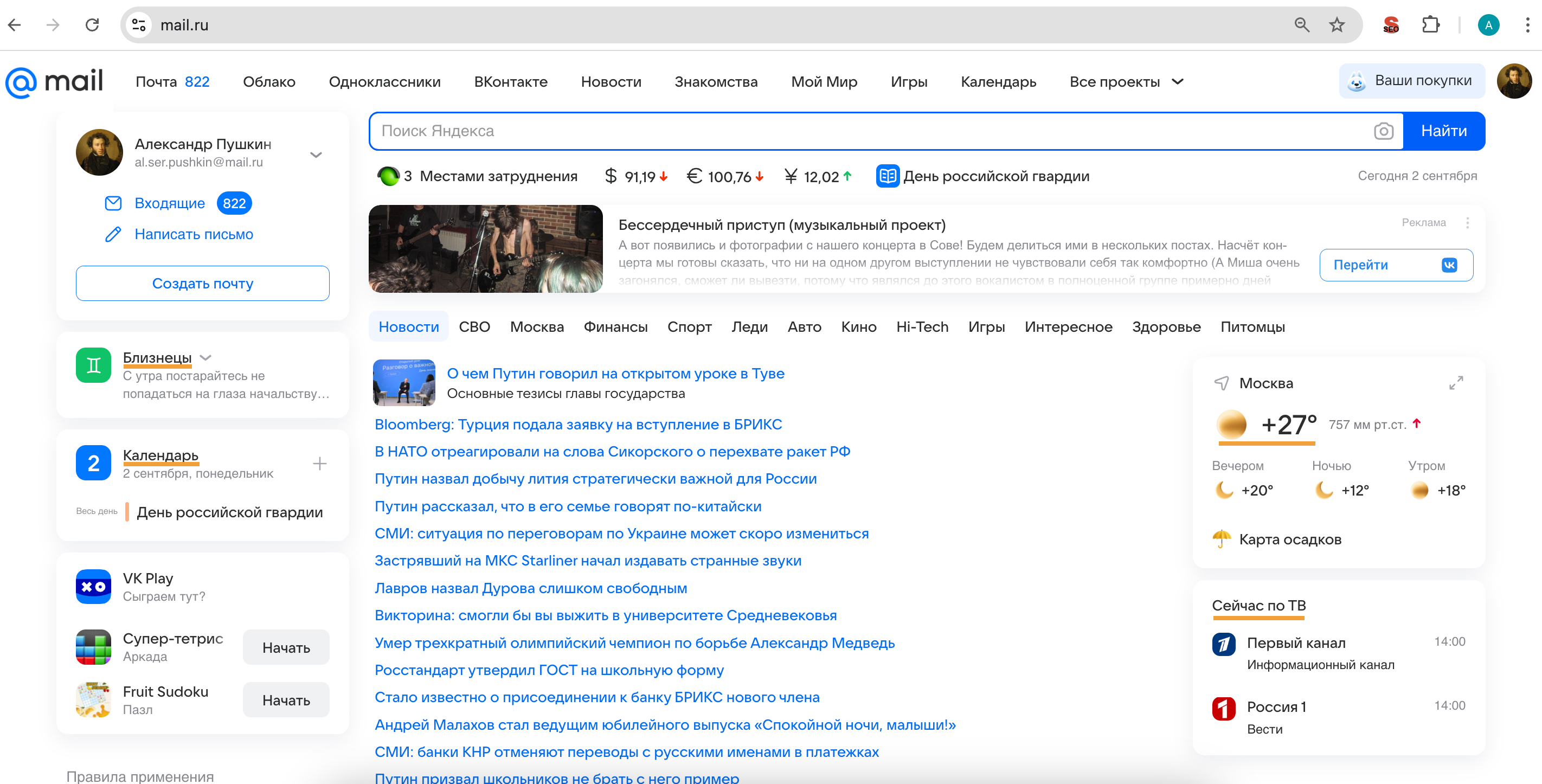Click the camera image search icon
Screen dimensions: 1542x784
coord(1383,131)
